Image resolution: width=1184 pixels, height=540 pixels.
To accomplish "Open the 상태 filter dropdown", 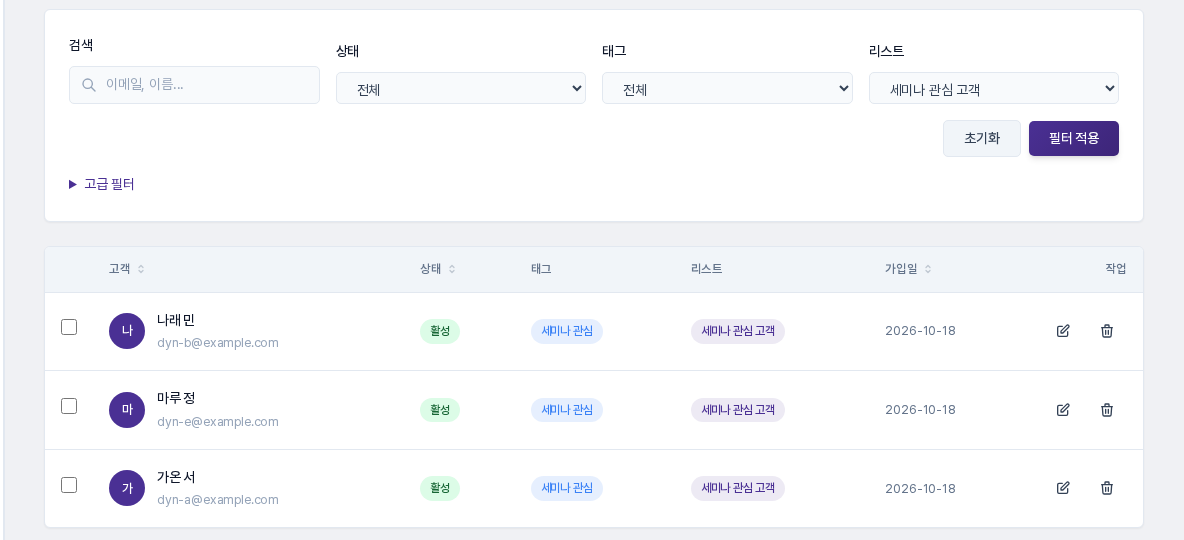I will point(461,88).
